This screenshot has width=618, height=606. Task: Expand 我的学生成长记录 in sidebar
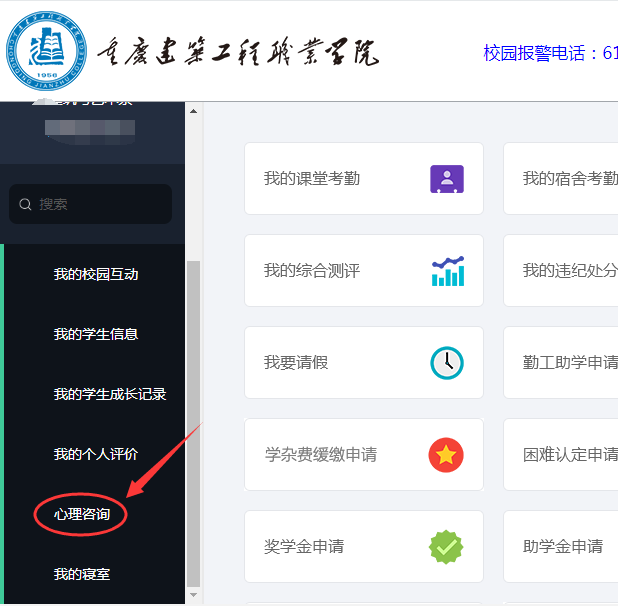[110, 394]
